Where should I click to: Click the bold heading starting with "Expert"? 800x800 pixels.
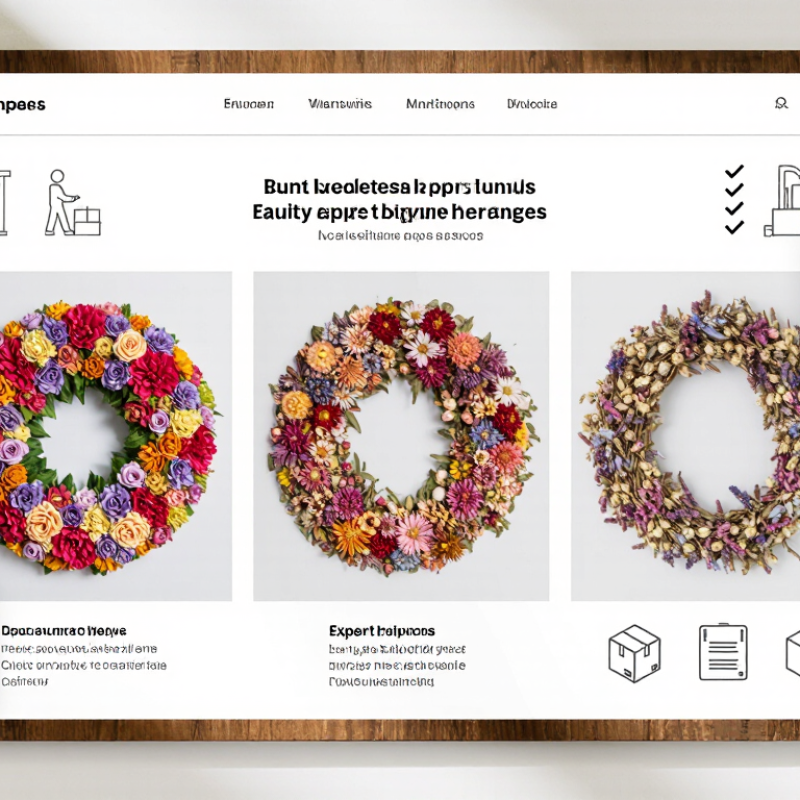coord(382,631)
